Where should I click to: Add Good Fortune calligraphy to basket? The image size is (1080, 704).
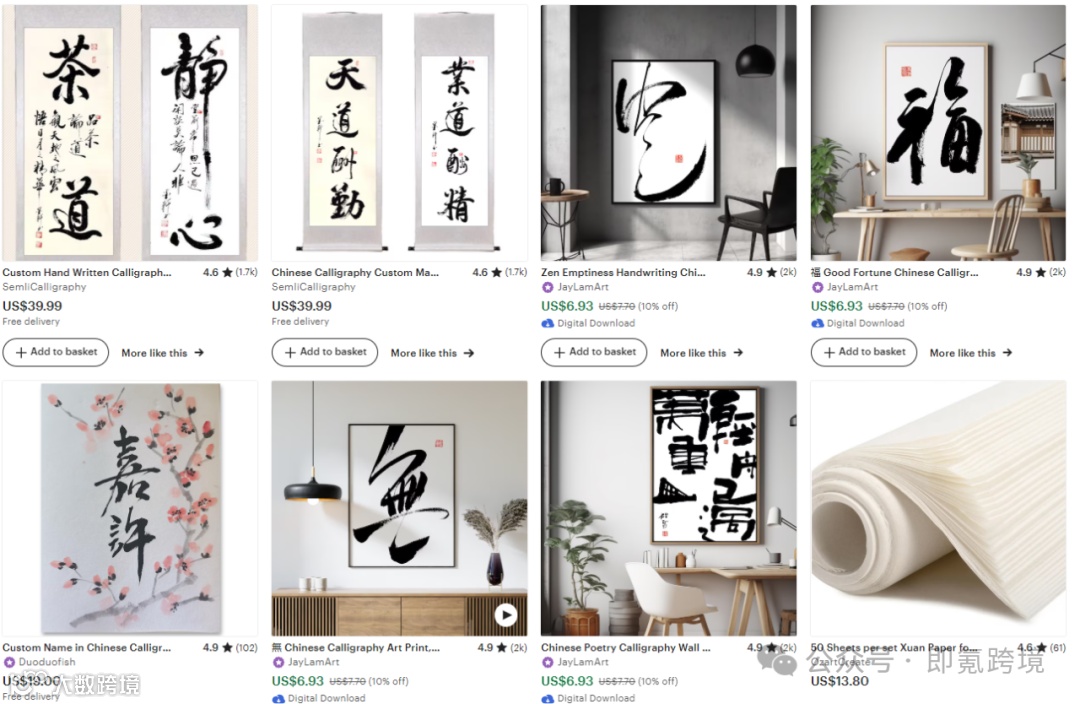pos(864,352)
